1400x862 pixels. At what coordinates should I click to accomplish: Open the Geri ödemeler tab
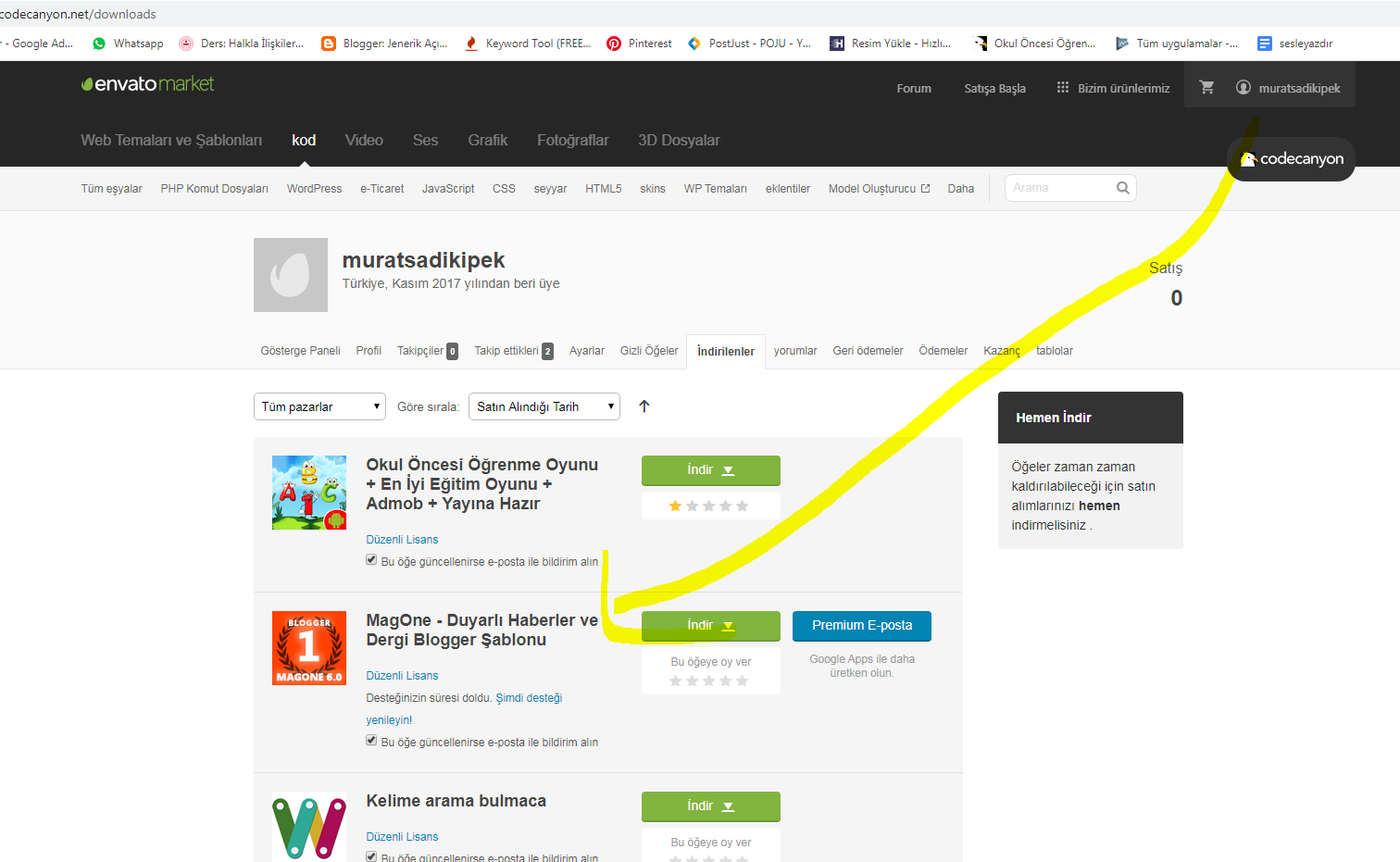click(x=868, y=351)
